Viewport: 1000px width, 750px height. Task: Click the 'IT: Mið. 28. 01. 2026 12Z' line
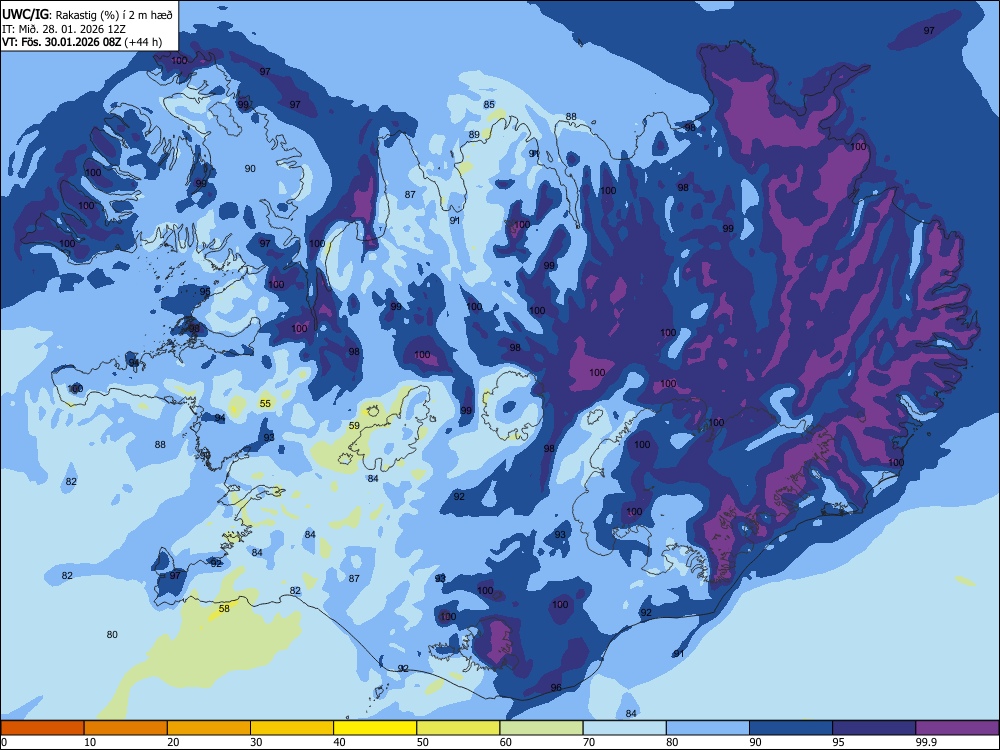pyautogui.click(x=64, y=29)
